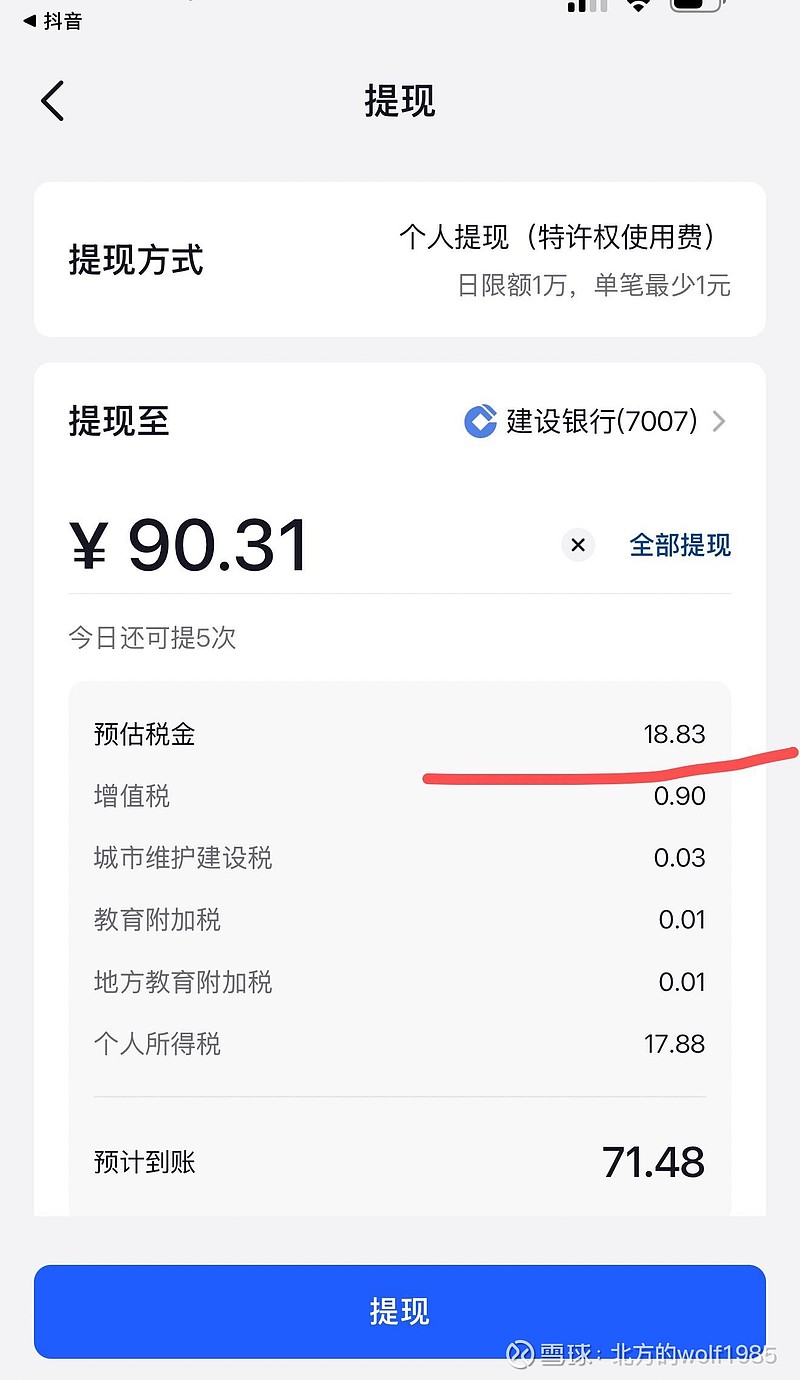The image size is (800, 1380).
Task: Click the 建设银行 bank logo icon
Action: [x=481, y=421]
